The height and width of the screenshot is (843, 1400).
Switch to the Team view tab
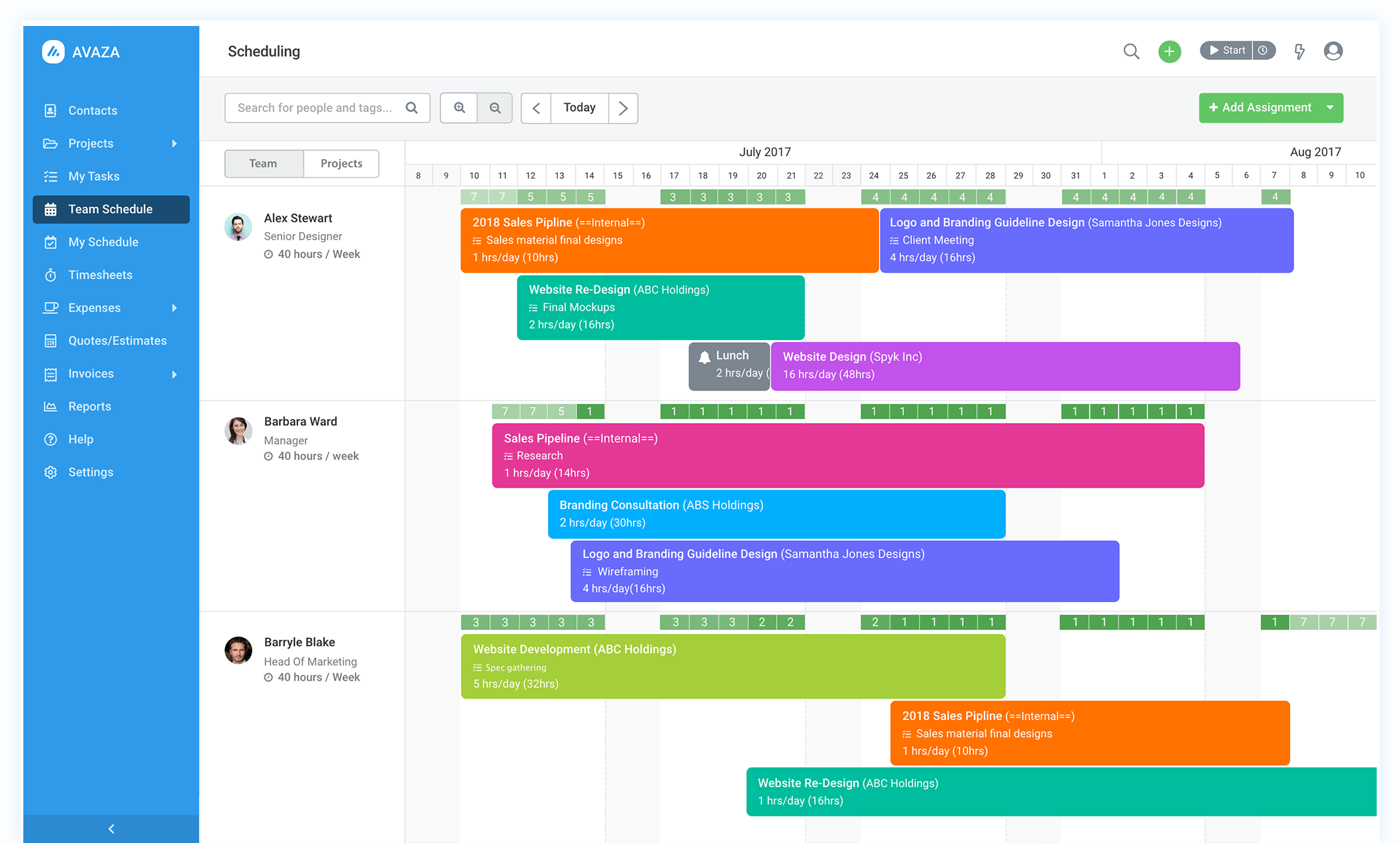pos(263,163)
